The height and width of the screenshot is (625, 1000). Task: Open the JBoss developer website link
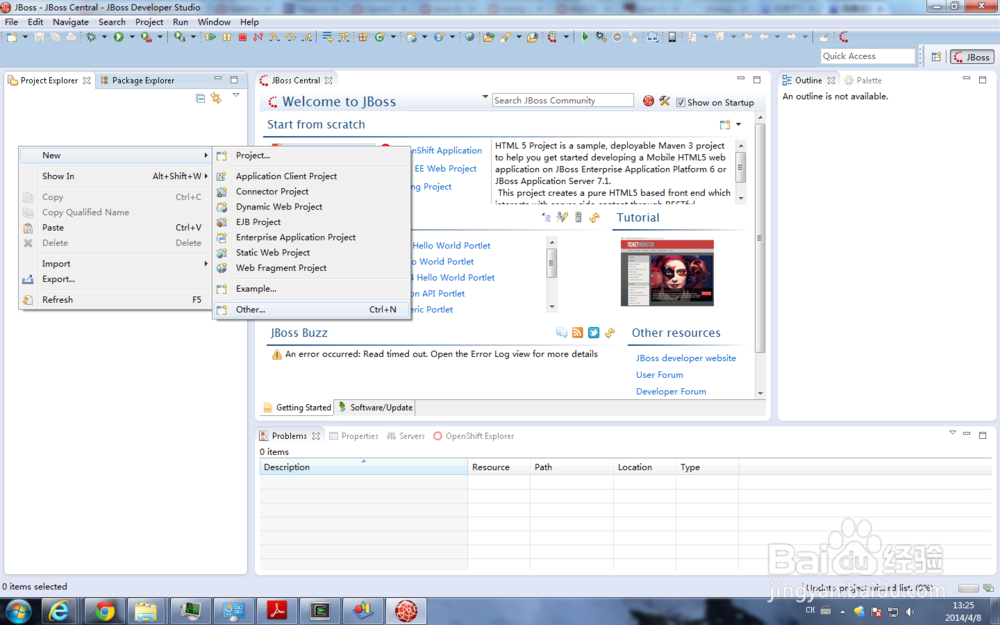pyautogui.click(x=686, y=358)
